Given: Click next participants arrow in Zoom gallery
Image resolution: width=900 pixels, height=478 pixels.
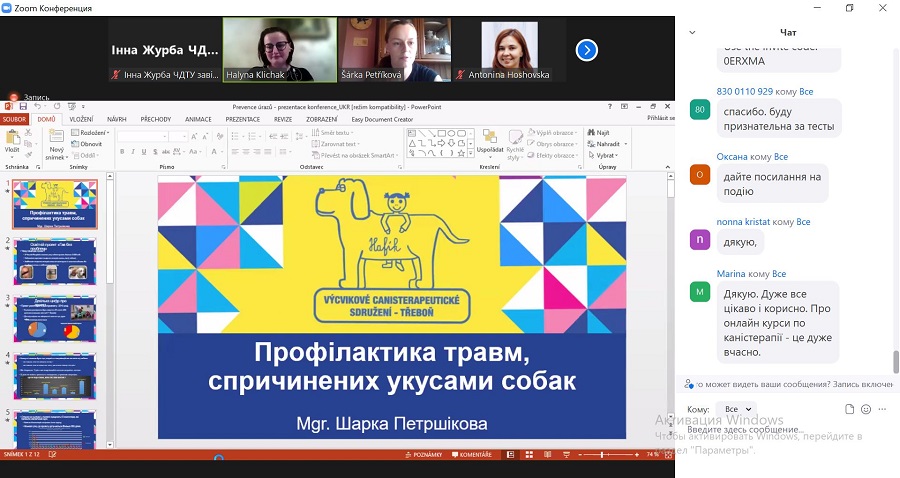Looking at the screenshot, I should [587, 50].
